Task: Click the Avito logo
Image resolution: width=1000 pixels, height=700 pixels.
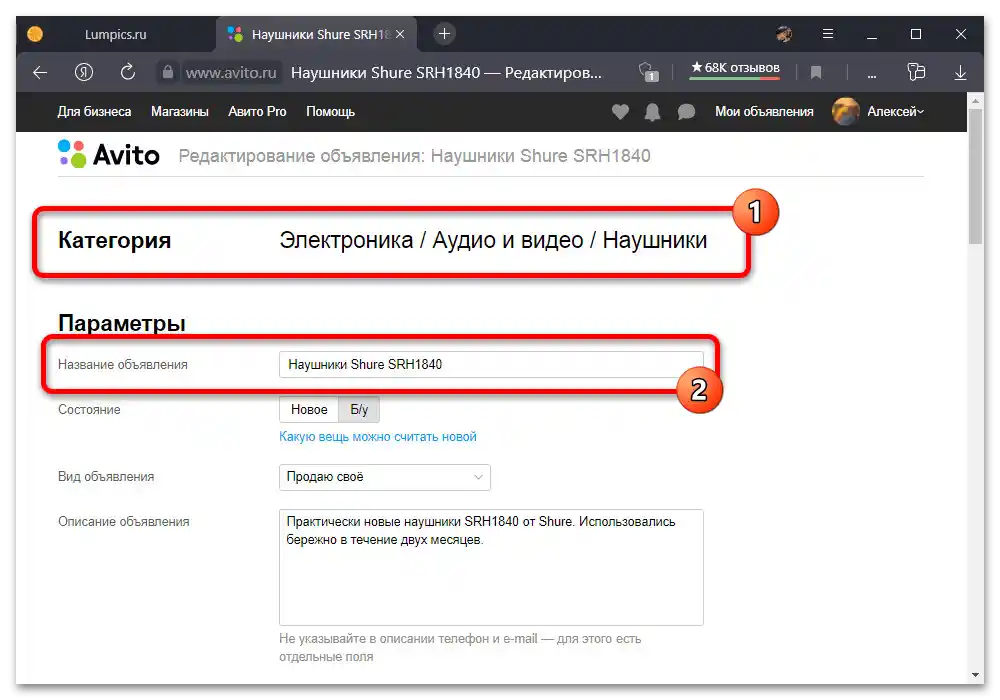Action: [108, 154]
